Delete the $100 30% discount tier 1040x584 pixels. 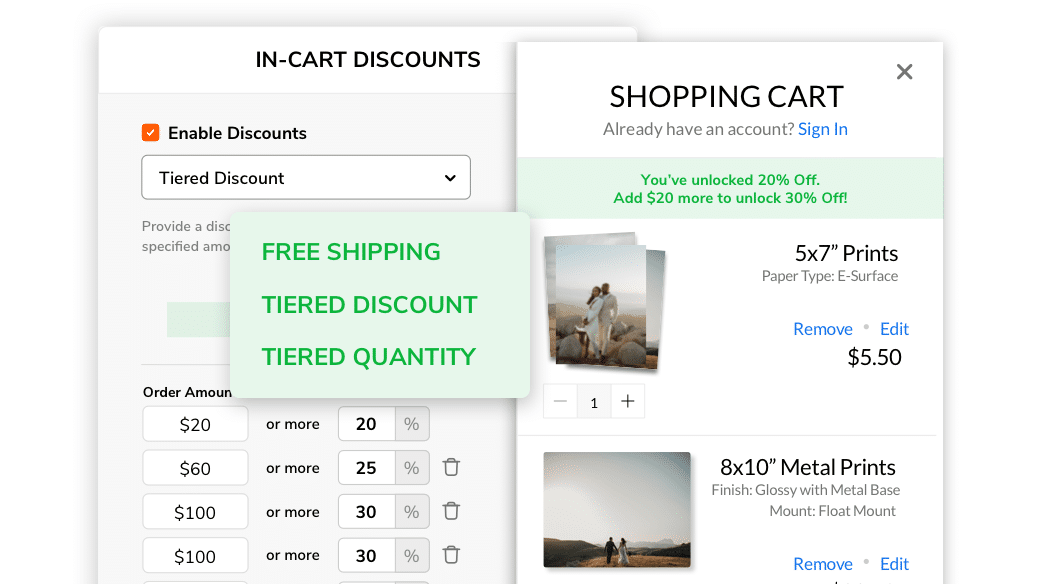(451, 511)
